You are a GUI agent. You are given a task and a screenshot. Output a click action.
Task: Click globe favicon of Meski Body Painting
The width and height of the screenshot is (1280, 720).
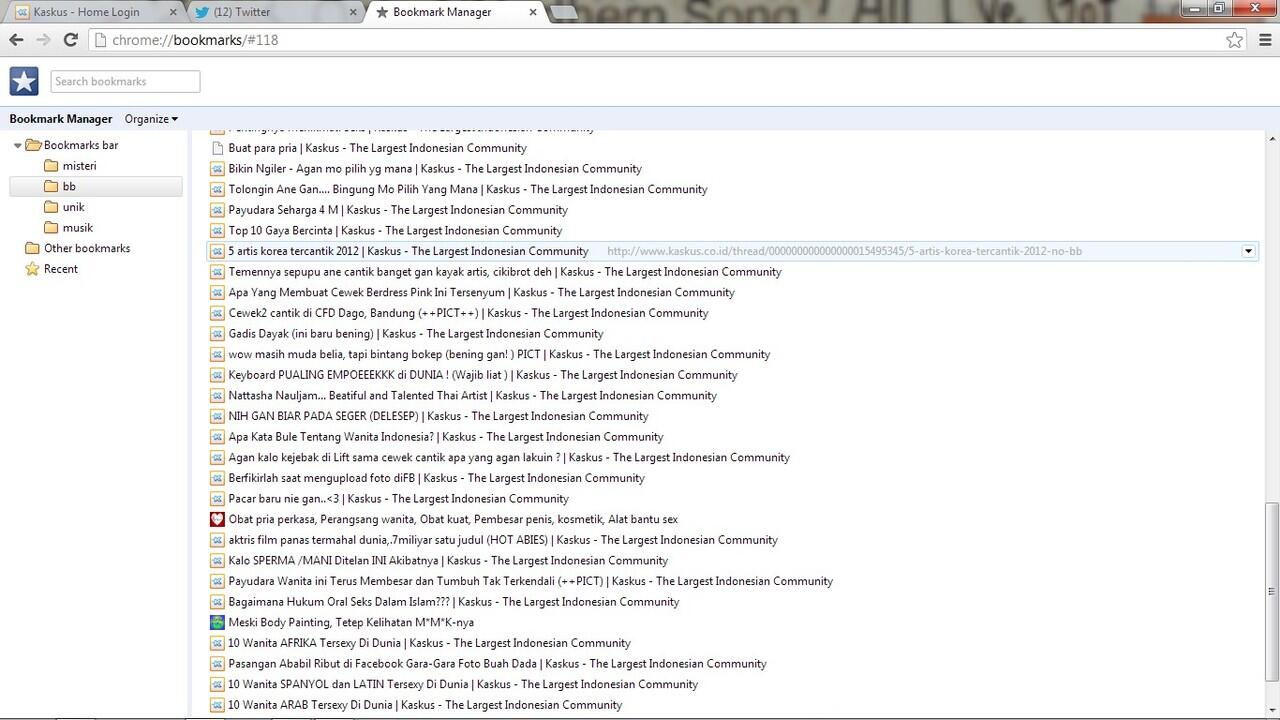click(x=217, y=622)
